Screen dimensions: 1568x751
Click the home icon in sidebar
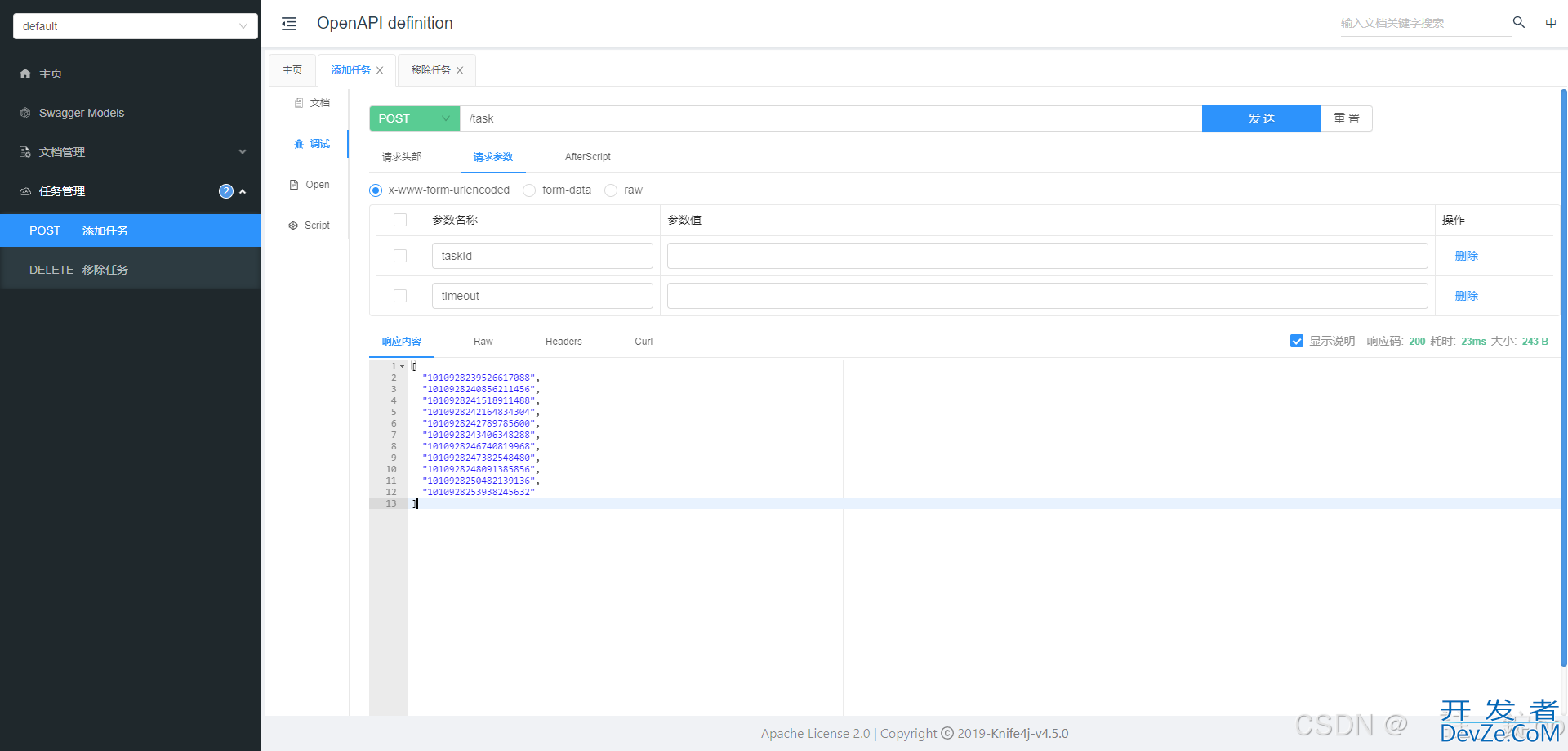[25, 74]
